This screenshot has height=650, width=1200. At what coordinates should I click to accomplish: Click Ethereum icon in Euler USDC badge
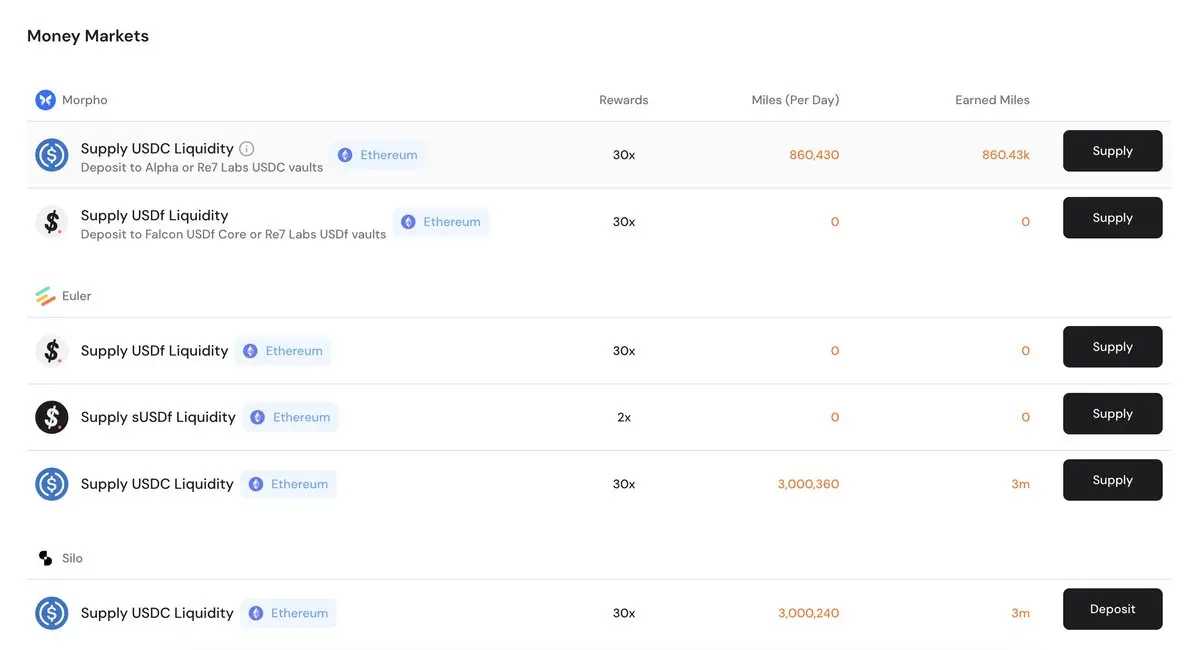(x=256, y=484)
